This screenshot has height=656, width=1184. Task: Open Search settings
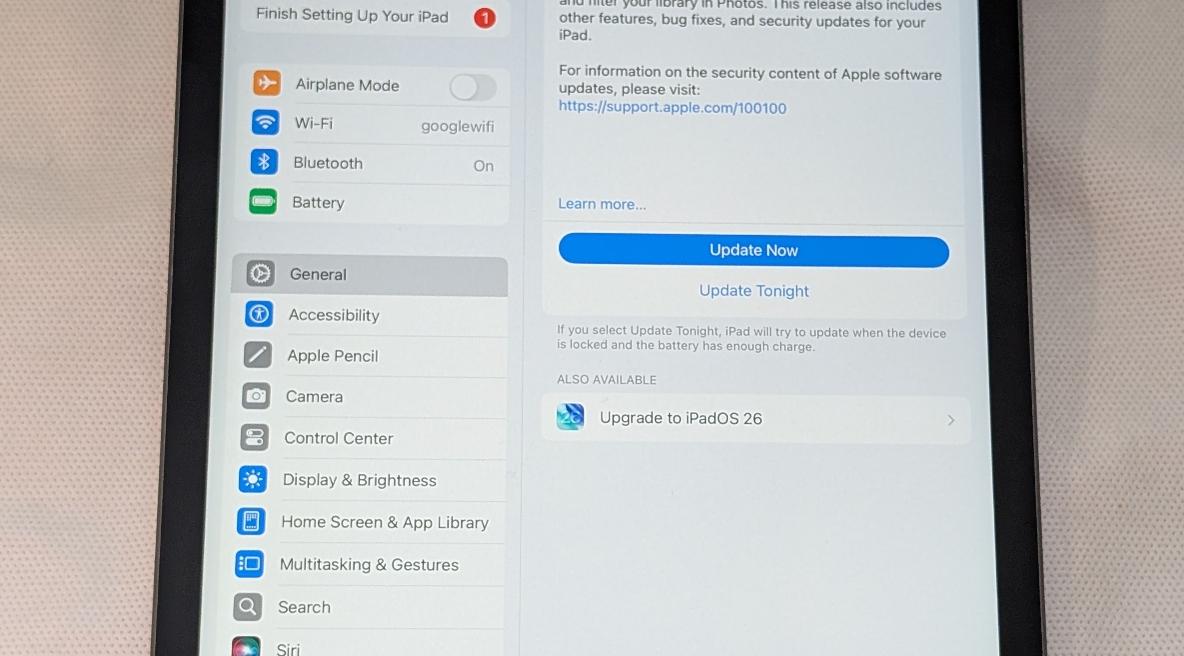click(x=363, y=607)
